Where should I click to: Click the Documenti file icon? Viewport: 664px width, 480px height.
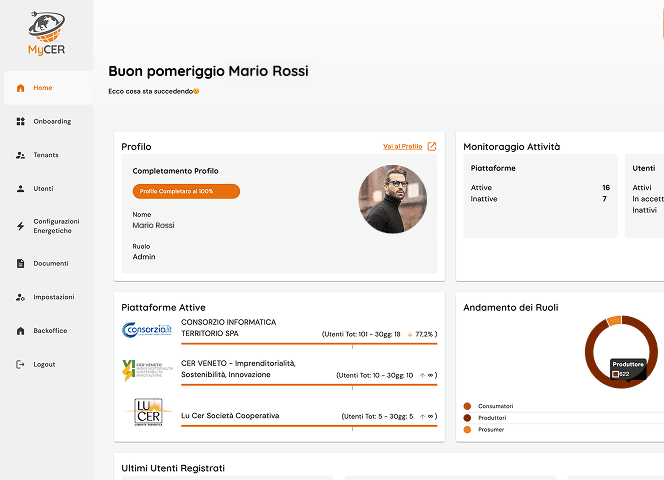coord(21,264)
